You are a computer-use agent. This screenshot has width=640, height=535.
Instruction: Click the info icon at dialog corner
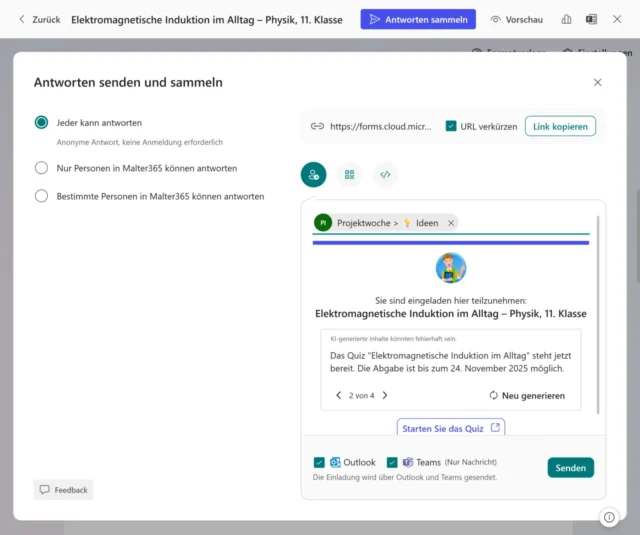click(x=609, y=517)
